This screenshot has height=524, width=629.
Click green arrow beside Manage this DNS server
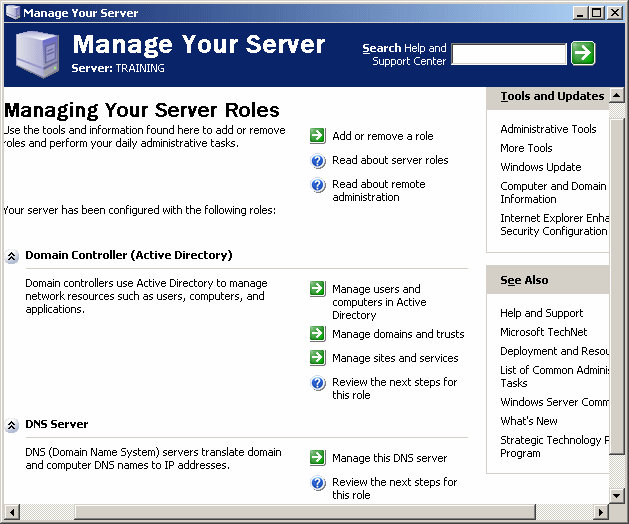317,458
